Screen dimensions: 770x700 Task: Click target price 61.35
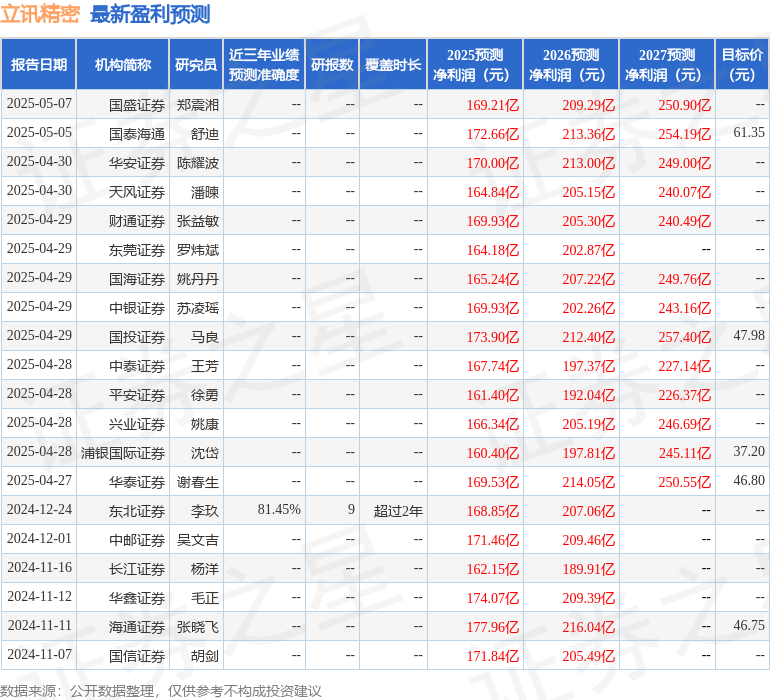(x=749, y=132)
